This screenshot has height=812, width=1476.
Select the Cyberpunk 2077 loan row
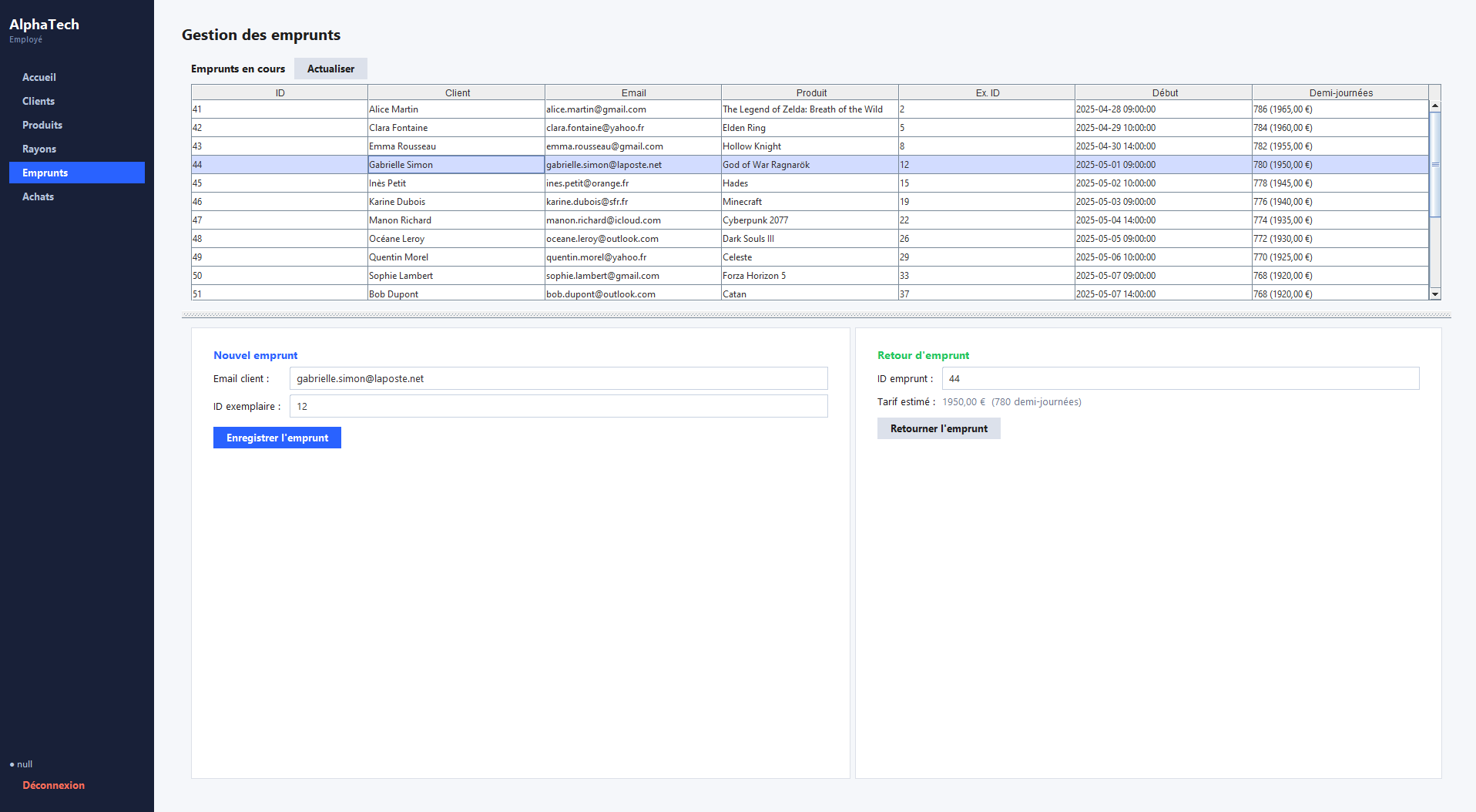pyautogui.click(x=810, y=220)
